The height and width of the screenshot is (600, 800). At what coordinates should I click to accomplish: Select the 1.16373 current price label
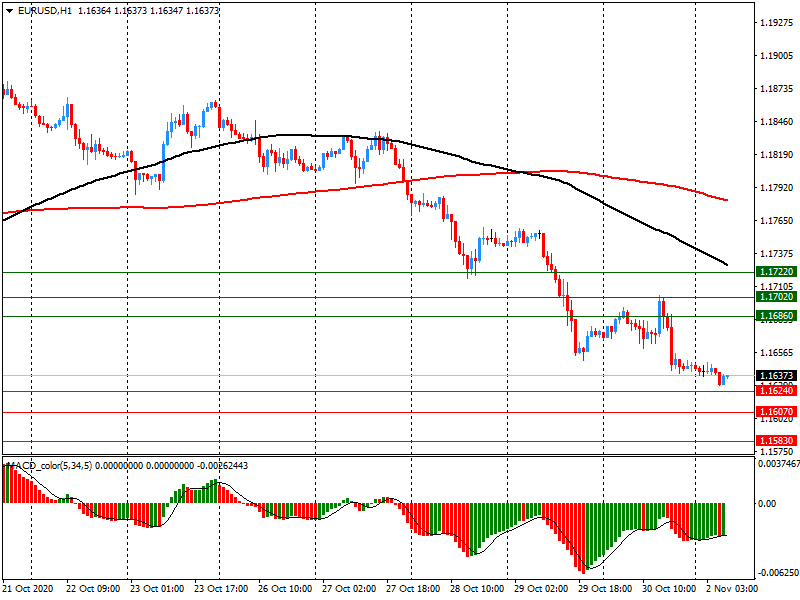coord(776,376)
